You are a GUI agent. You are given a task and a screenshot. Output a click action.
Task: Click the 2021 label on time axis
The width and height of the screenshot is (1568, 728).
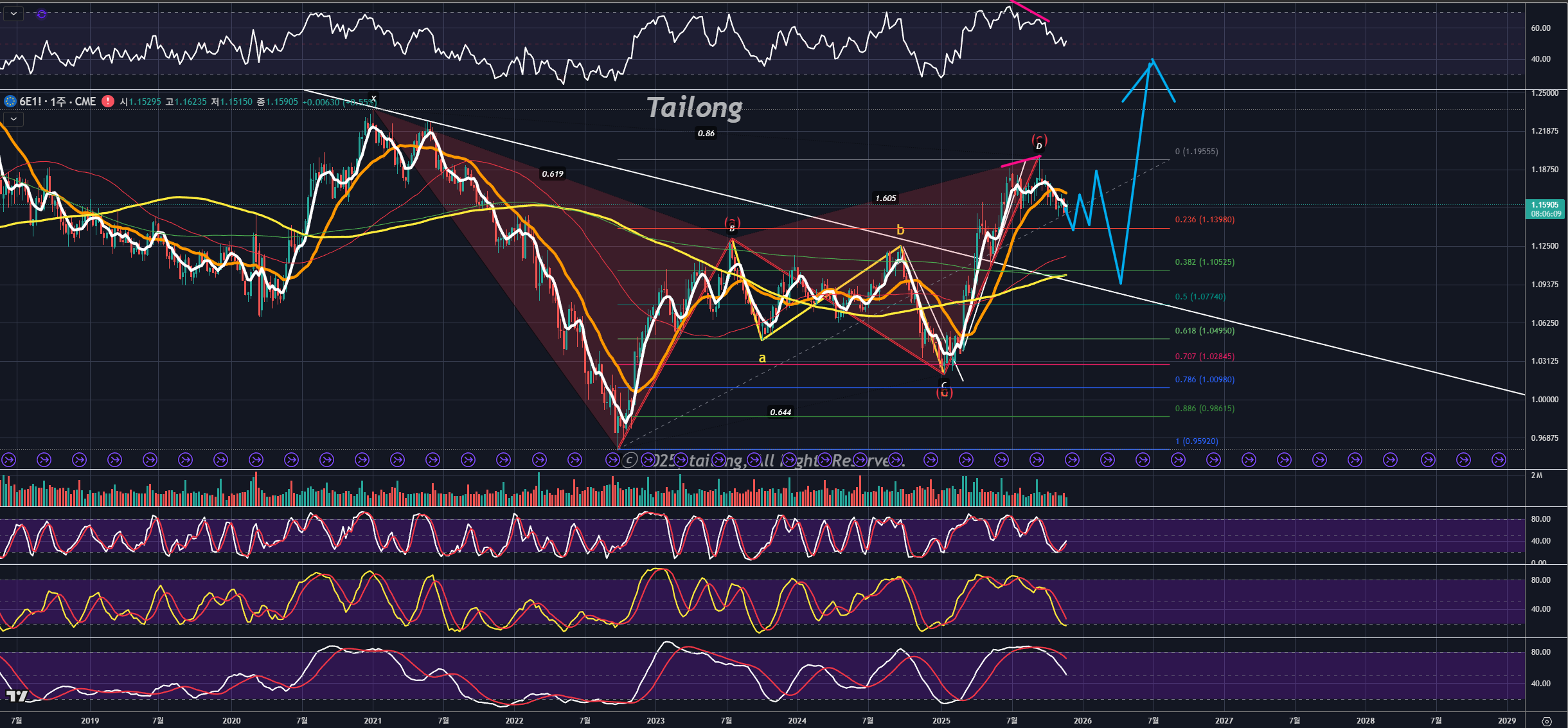tap(373, 720)
